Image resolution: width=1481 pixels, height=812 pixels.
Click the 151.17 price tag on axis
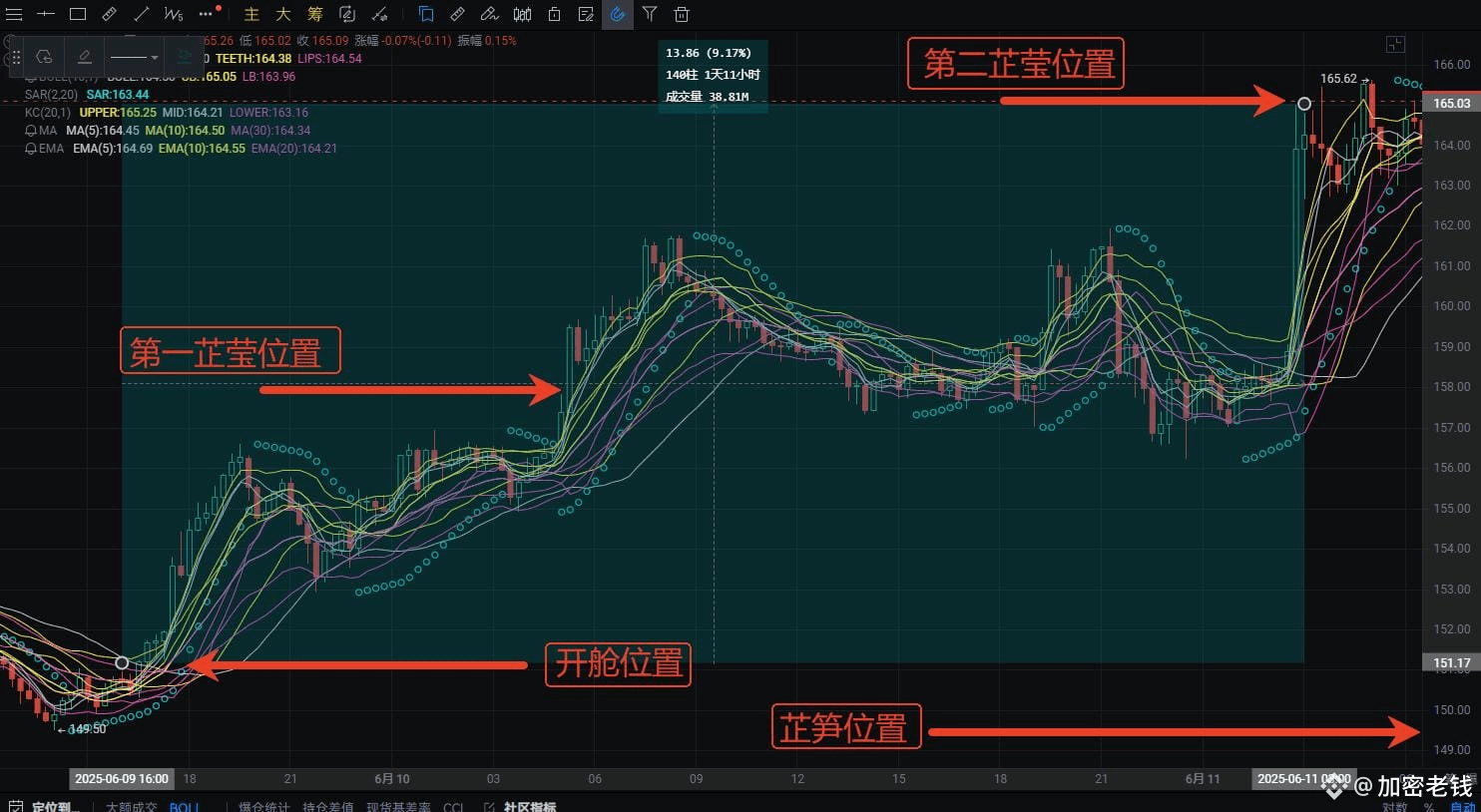(1451, 662)
